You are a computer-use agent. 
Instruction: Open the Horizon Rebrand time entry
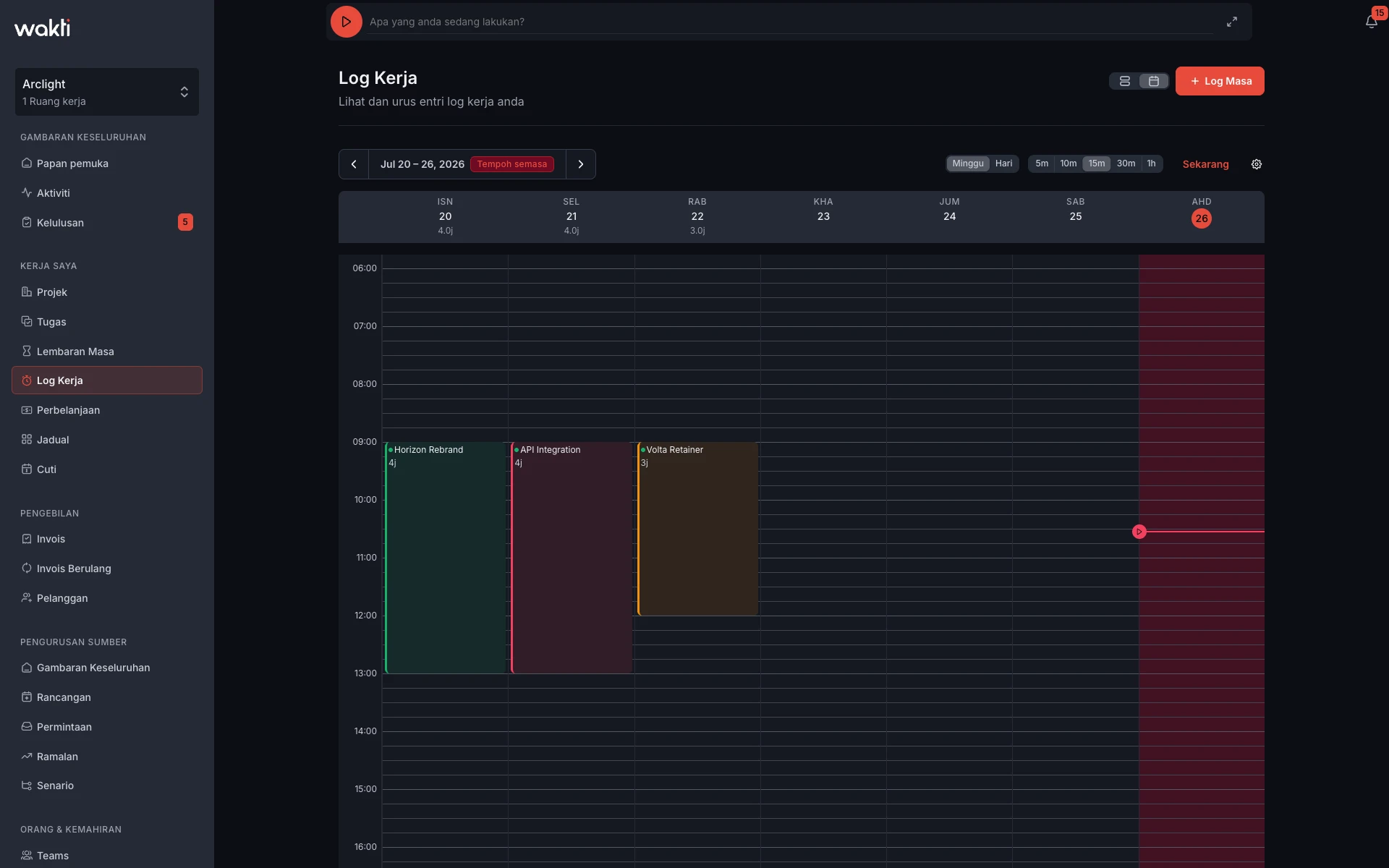click(445, 558)
